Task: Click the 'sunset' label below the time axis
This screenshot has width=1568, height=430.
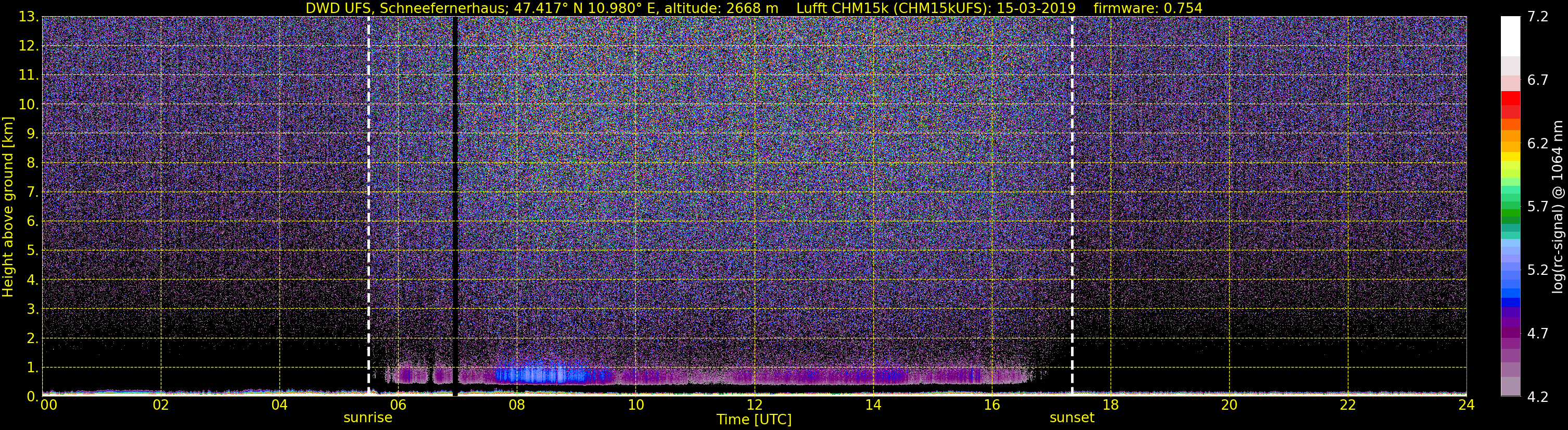Action: [1072, 418]
